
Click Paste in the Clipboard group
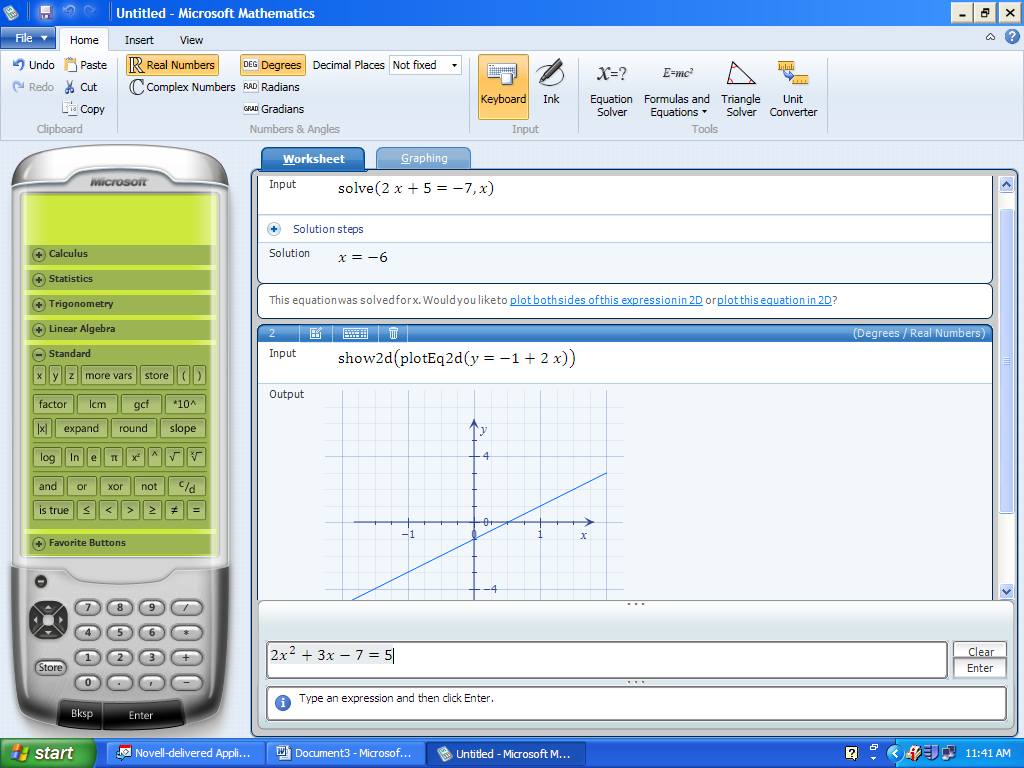[x=86, y=65]
